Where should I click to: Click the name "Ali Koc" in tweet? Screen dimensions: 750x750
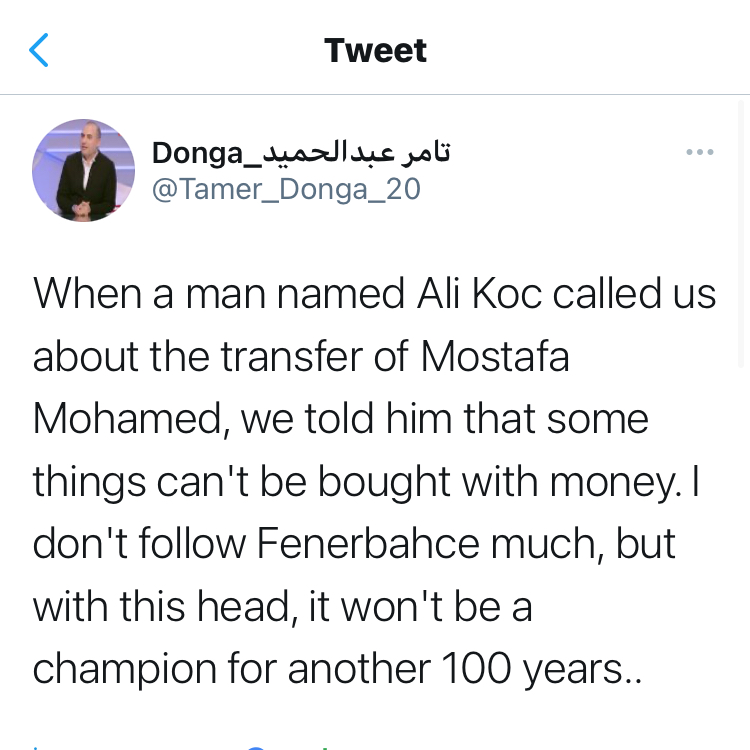(x=478, y=296)
